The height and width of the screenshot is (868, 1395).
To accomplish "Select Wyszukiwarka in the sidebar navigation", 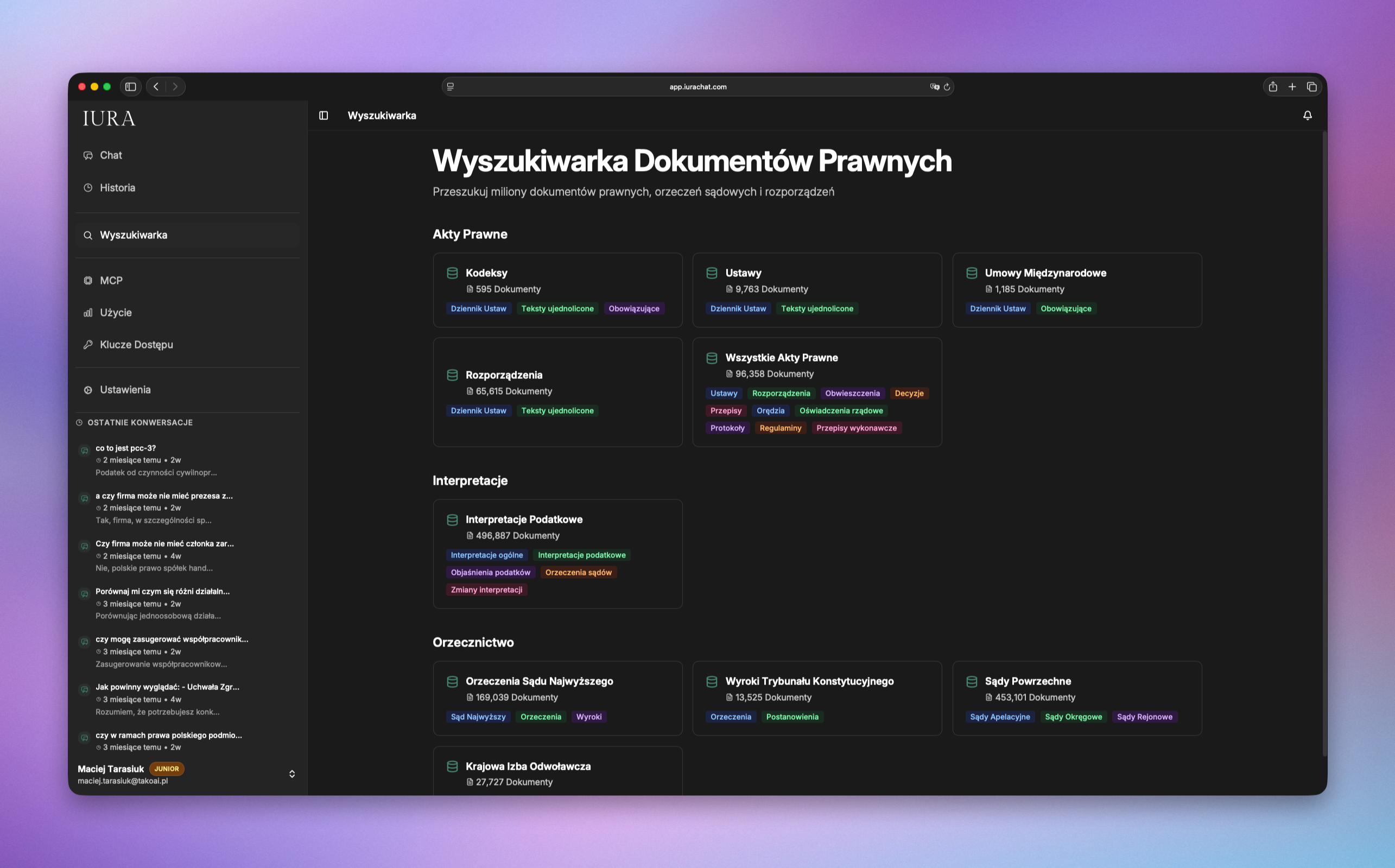I will [x=134, y=235].
